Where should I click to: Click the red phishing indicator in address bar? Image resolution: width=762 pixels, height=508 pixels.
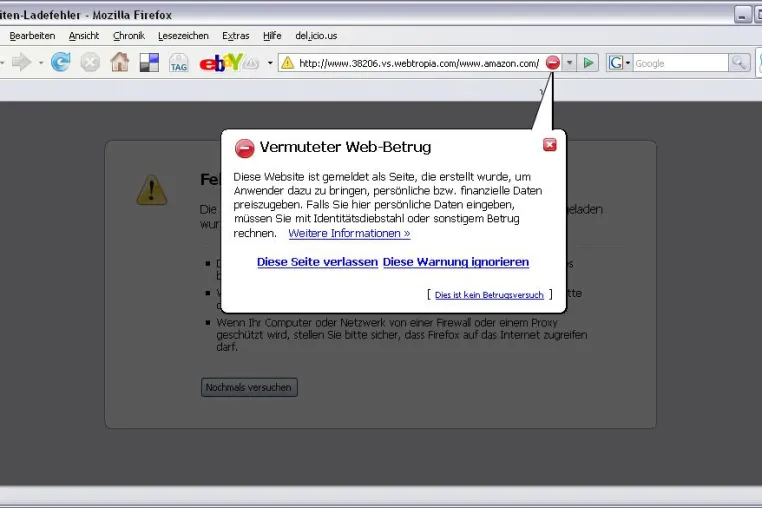[x=553, y=63]
